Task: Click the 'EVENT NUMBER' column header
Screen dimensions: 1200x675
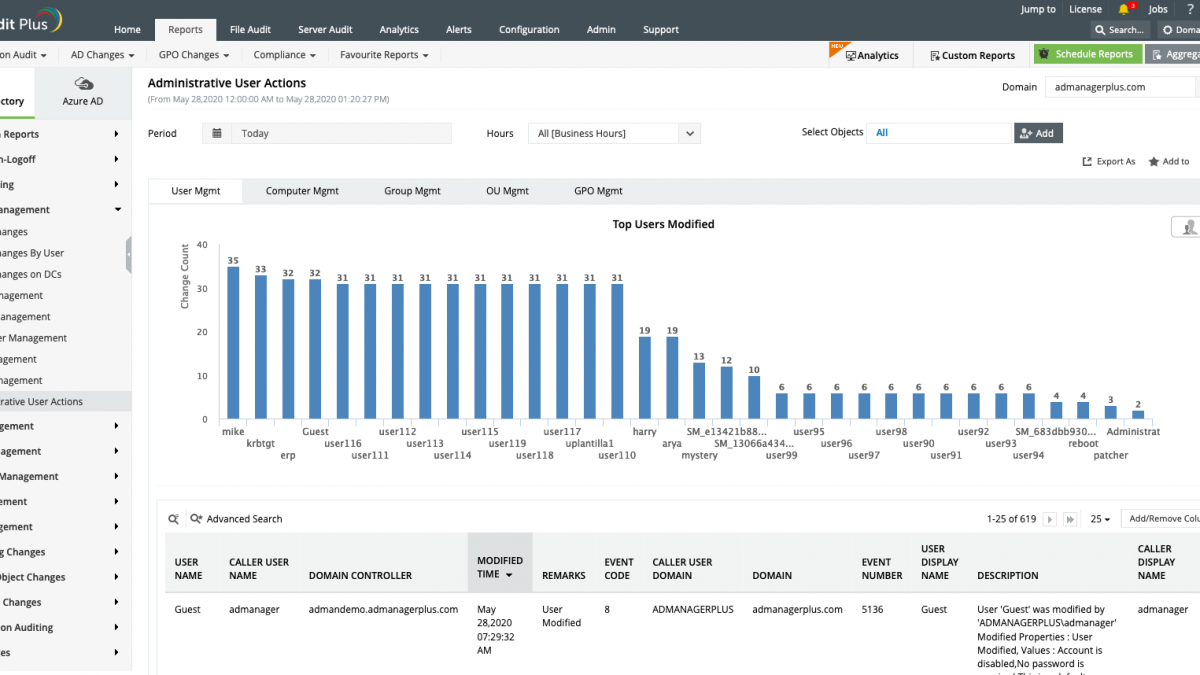Action: 882,569
